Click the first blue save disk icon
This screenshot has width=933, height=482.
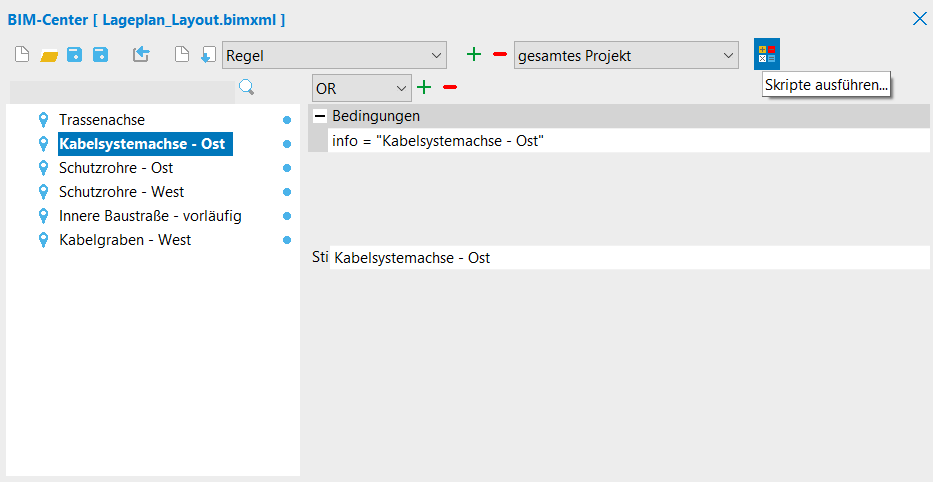[x=74, y=55]
